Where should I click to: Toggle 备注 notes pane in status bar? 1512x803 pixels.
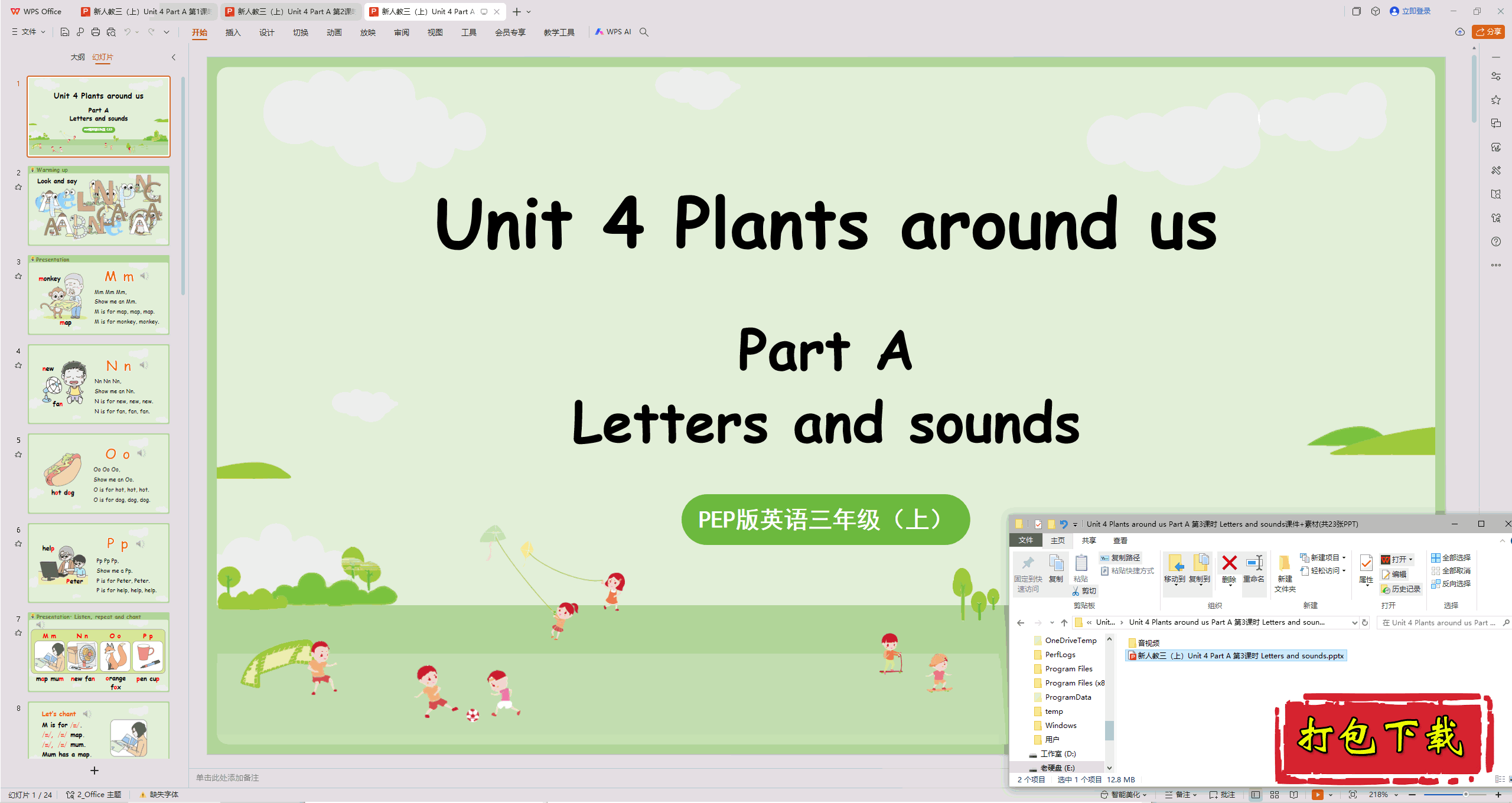pos(1181,795)
